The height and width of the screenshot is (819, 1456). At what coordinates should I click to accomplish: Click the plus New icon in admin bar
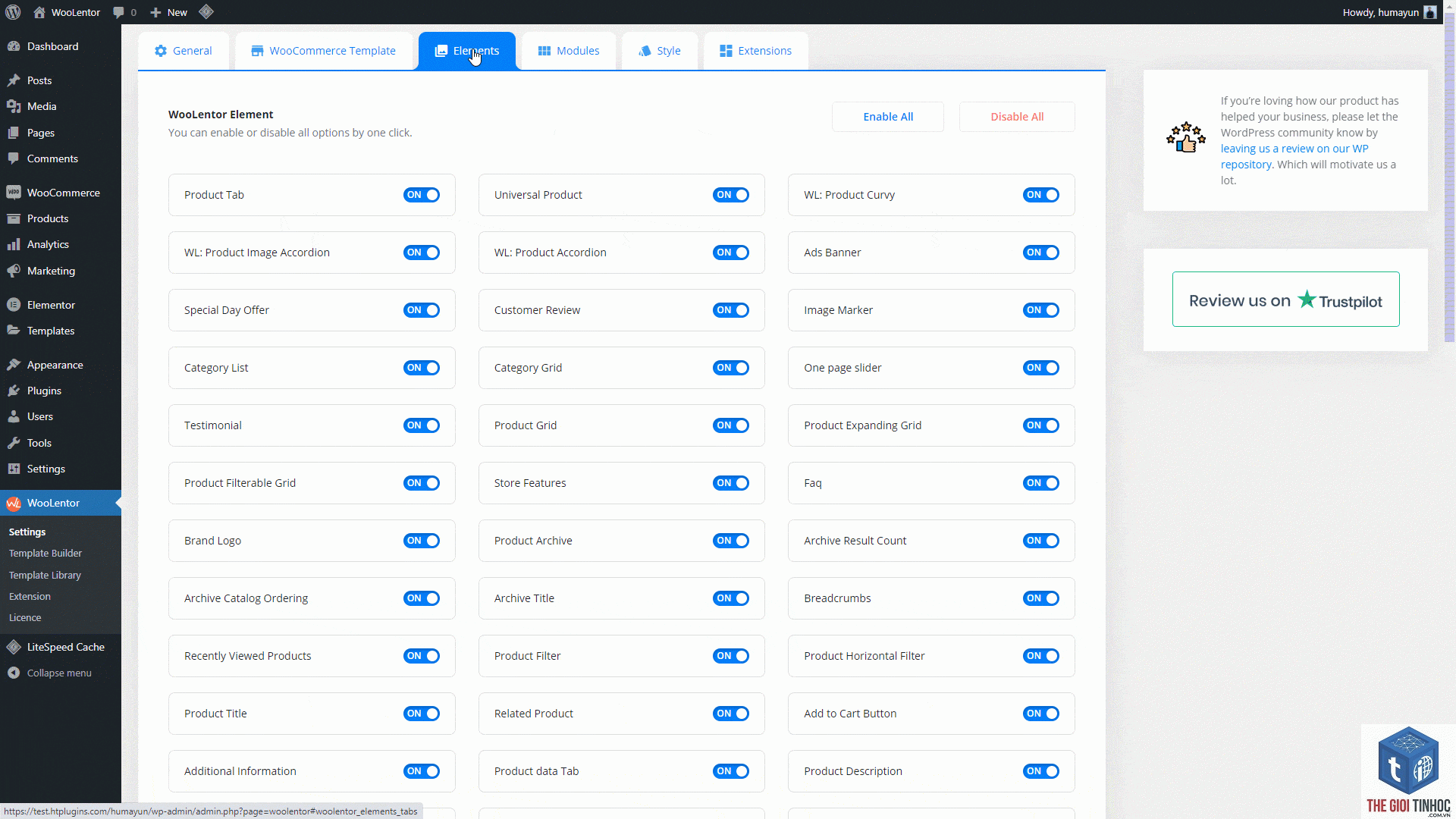pyautogui.click(x=155, y=13)
